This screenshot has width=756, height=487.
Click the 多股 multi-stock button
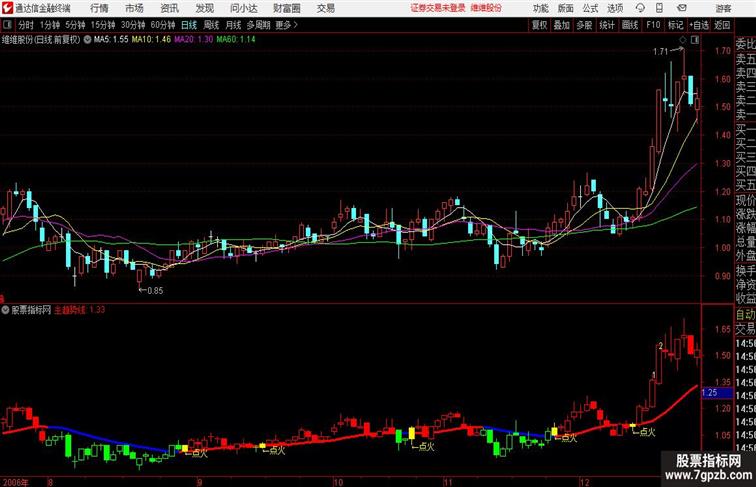click(584, 25)
